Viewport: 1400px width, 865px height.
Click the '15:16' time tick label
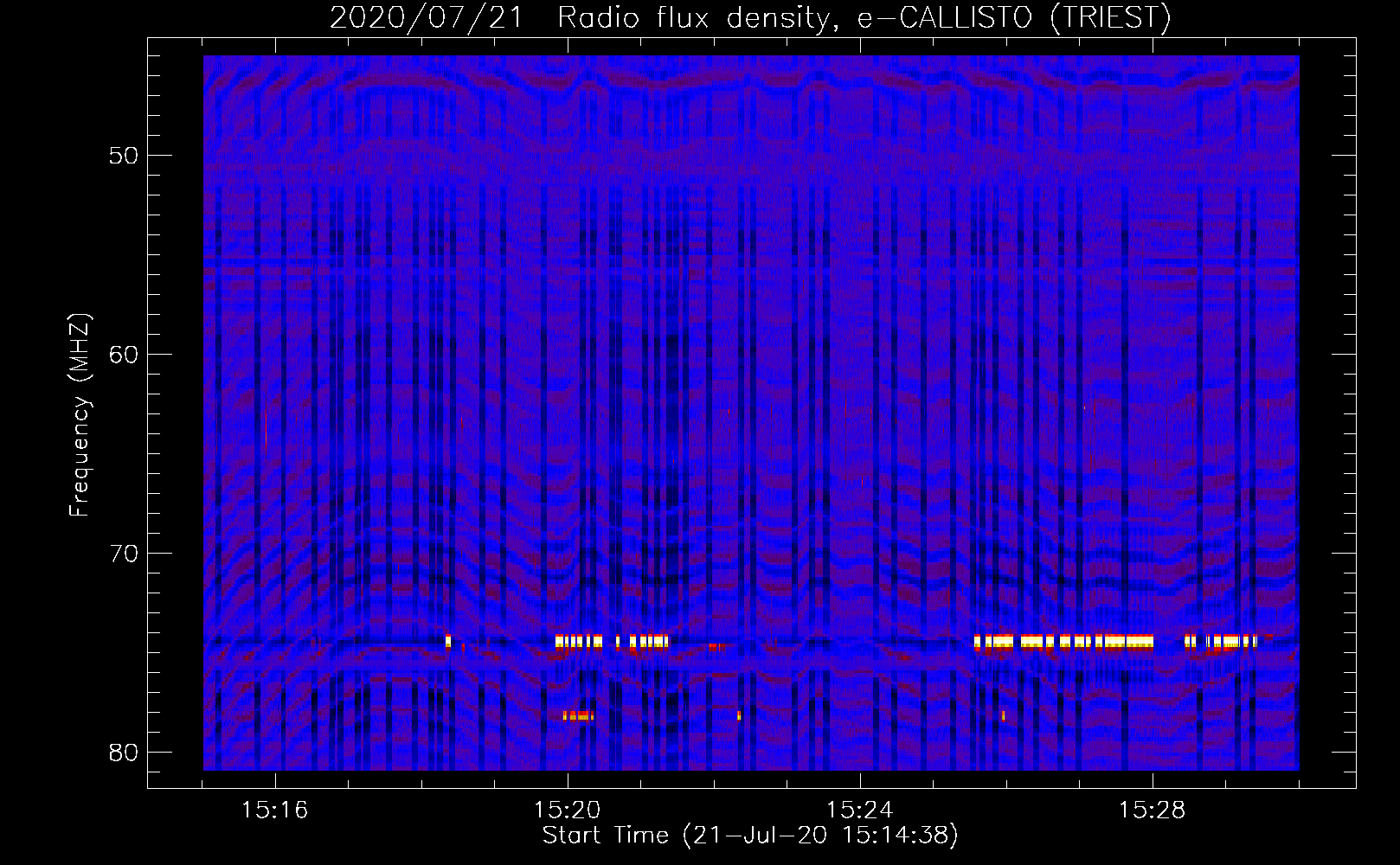(275, 811)
